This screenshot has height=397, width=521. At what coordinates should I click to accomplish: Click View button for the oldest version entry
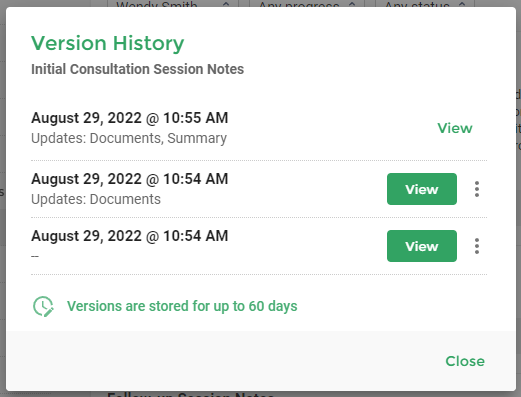point(422,246)
